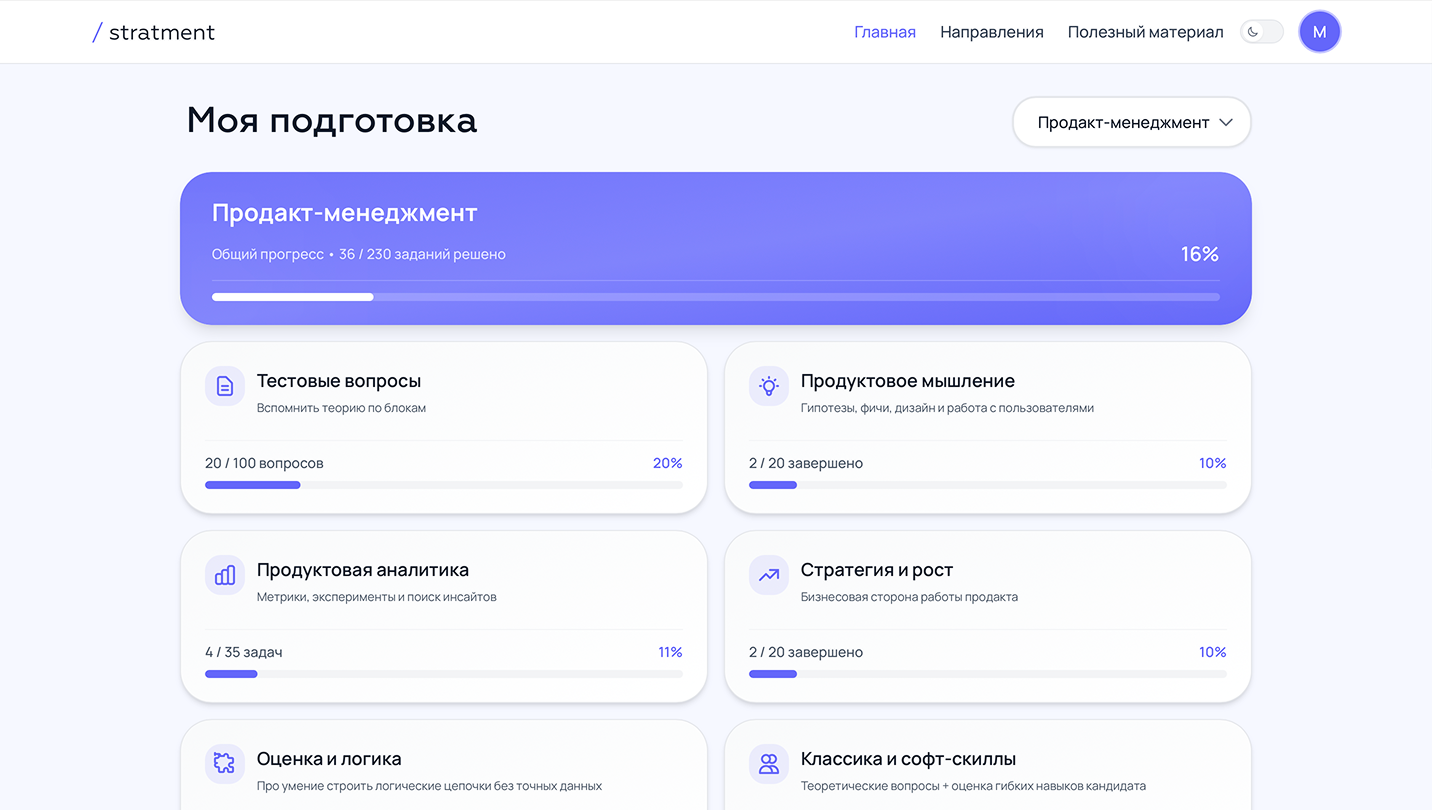1432x810 pixels.
Task: Click the 20% label on Тестовые вопросы
Action: tap(669, 463)
